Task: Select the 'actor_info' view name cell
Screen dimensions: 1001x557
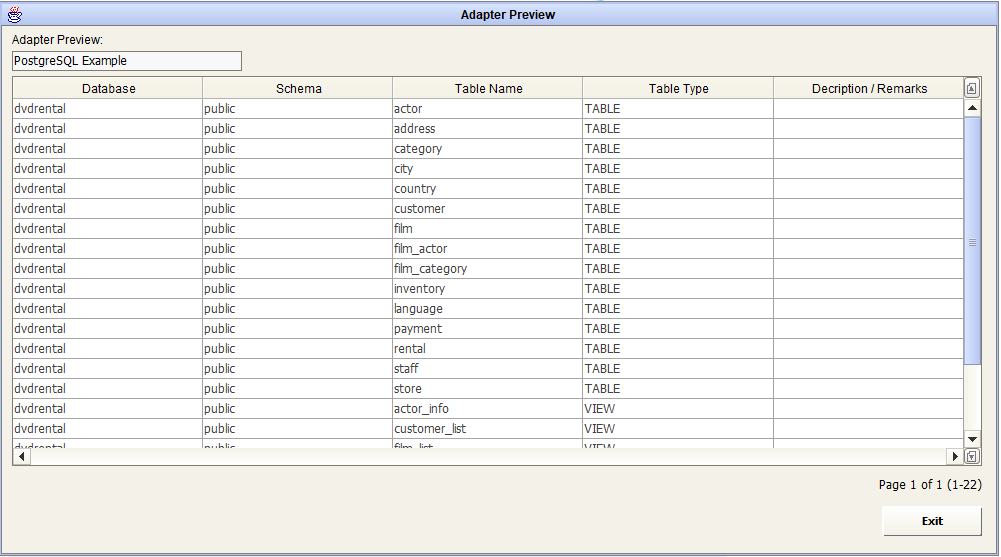Action: point(488,408)
